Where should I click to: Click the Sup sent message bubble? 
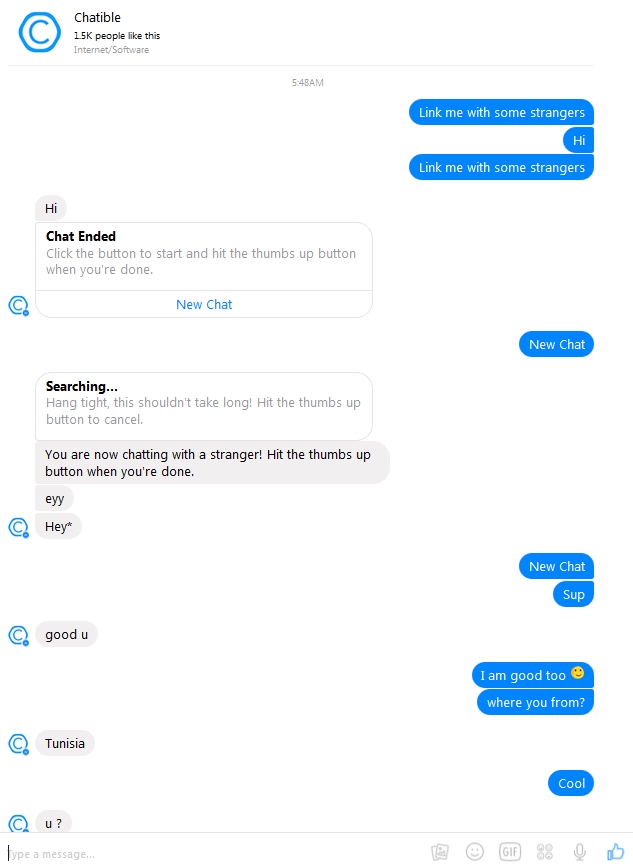click(x=573, y=594)
